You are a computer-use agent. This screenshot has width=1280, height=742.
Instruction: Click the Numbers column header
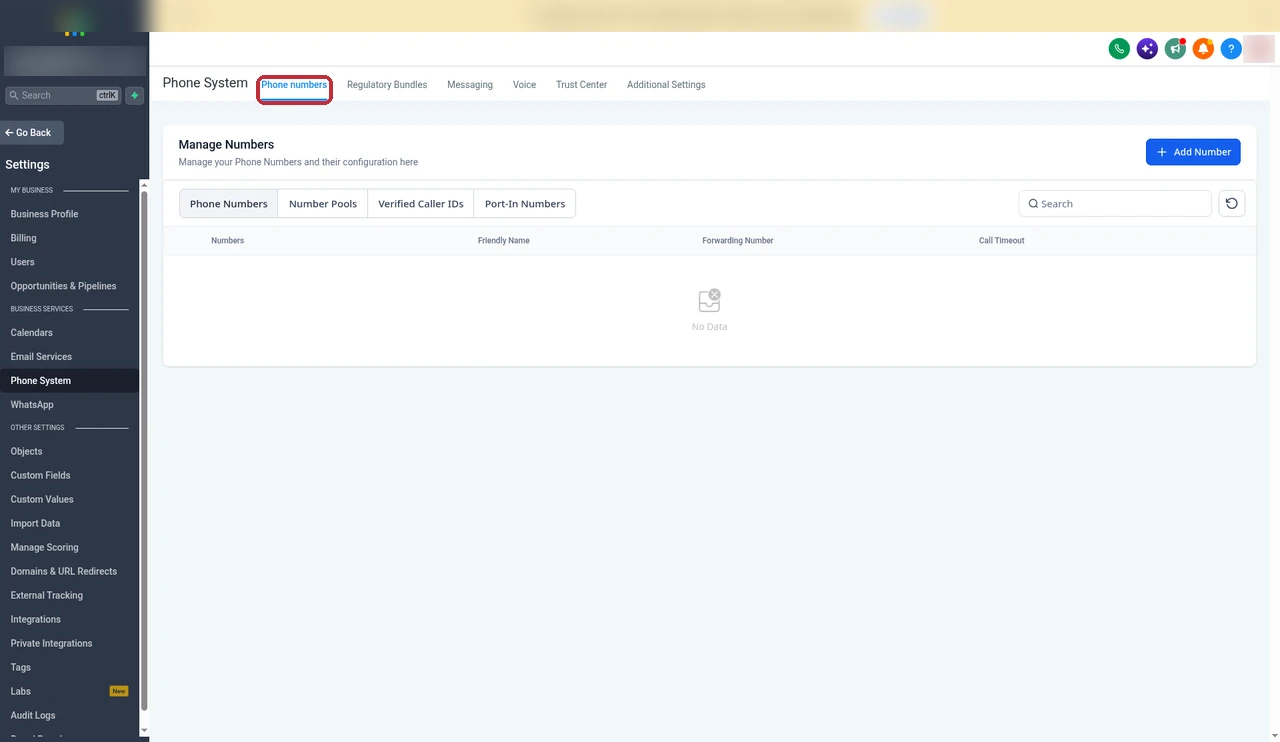(x=228, y=241)
